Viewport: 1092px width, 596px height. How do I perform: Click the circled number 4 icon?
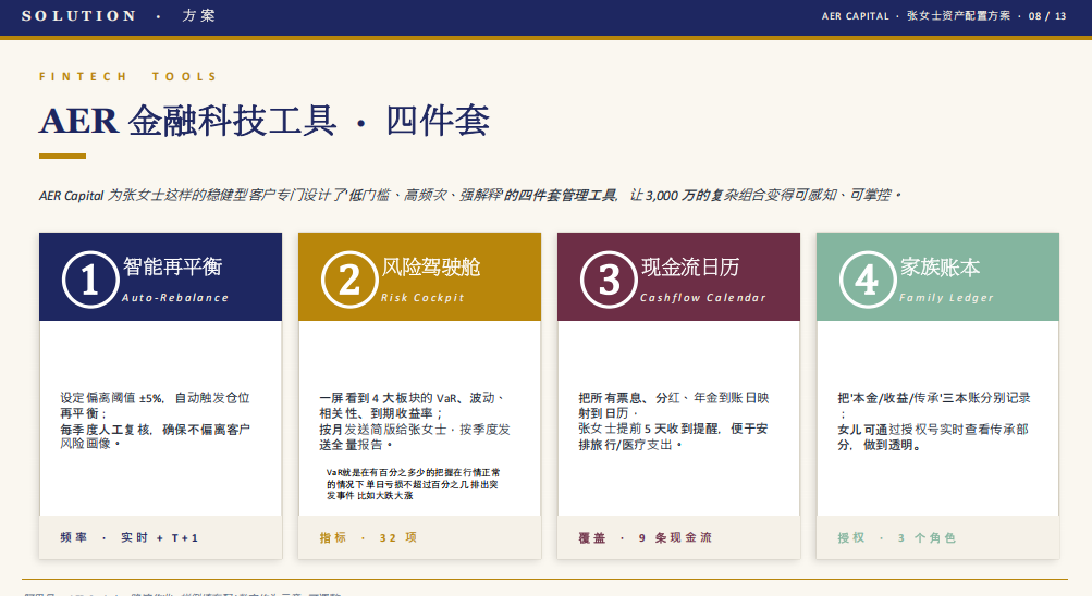[x=868, y=279]
